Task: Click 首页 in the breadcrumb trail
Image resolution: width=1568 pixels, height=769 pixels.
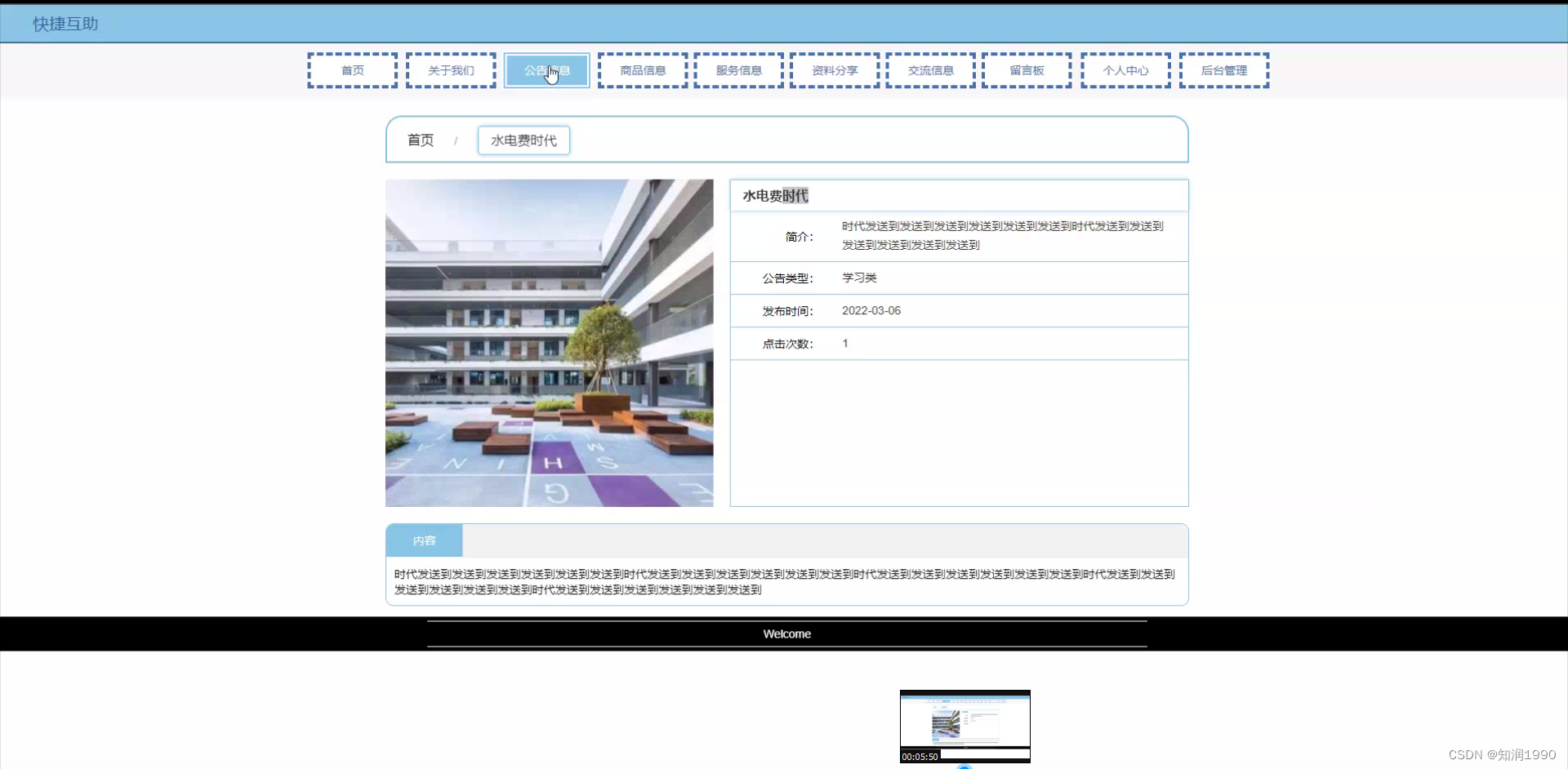Action: (x=420, y=140)
